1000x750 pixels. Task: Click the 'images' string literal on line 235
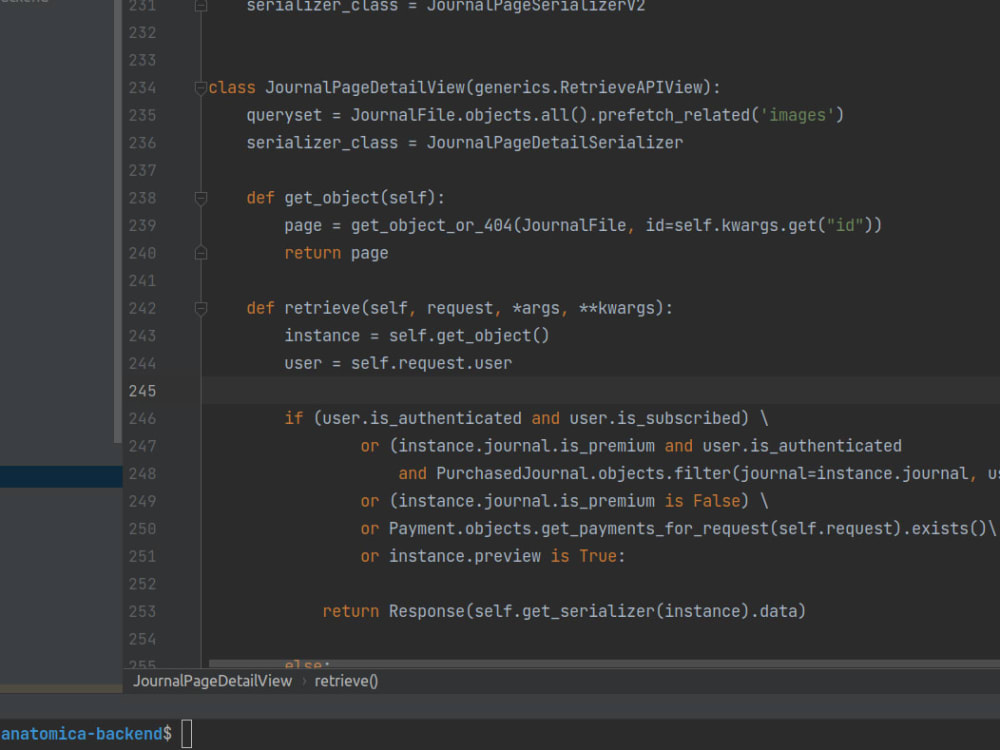(x=797, y=115)
